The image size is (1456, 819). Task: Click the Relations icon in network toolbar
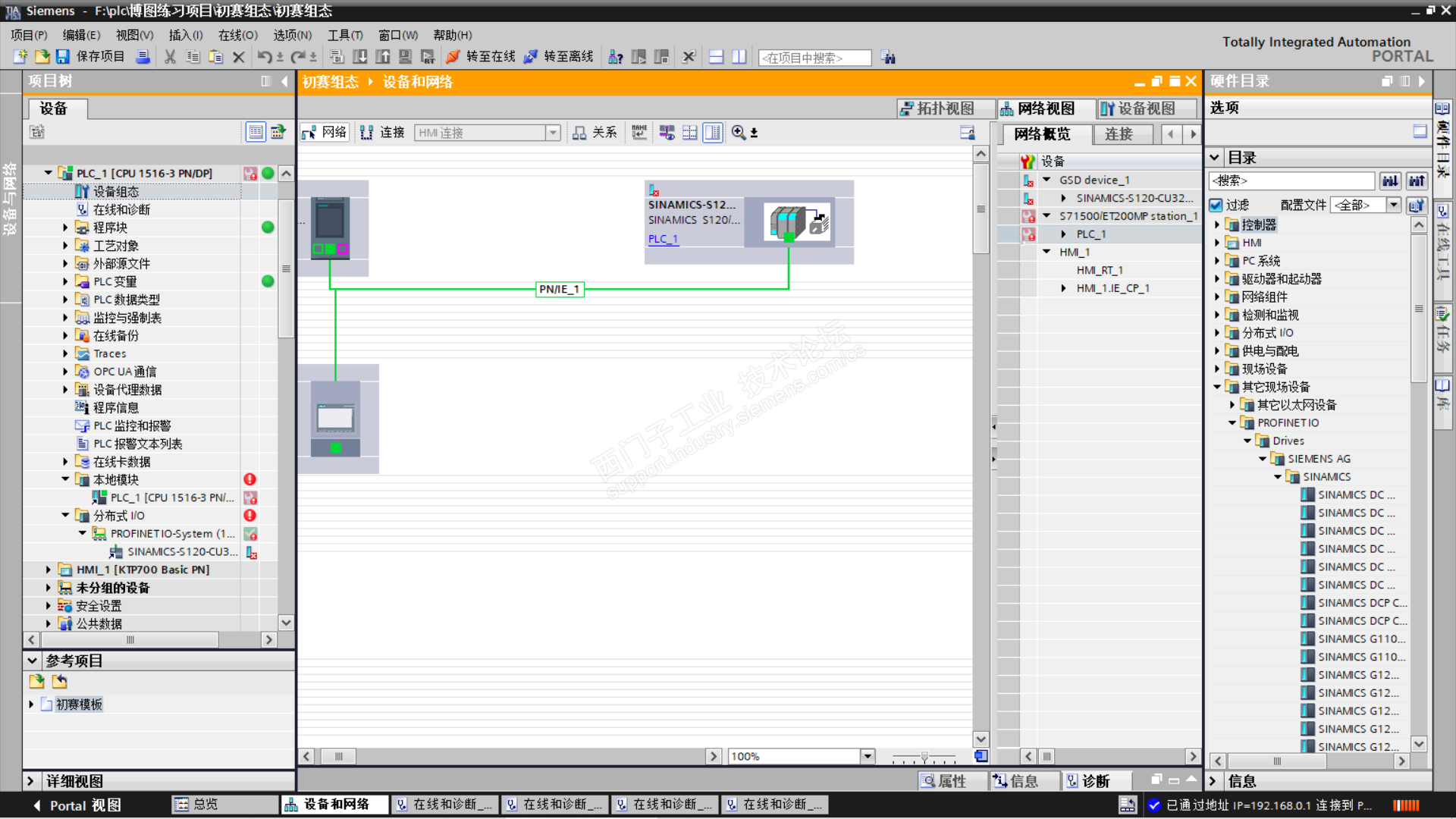pyautogui.click(x=579, y=133)
